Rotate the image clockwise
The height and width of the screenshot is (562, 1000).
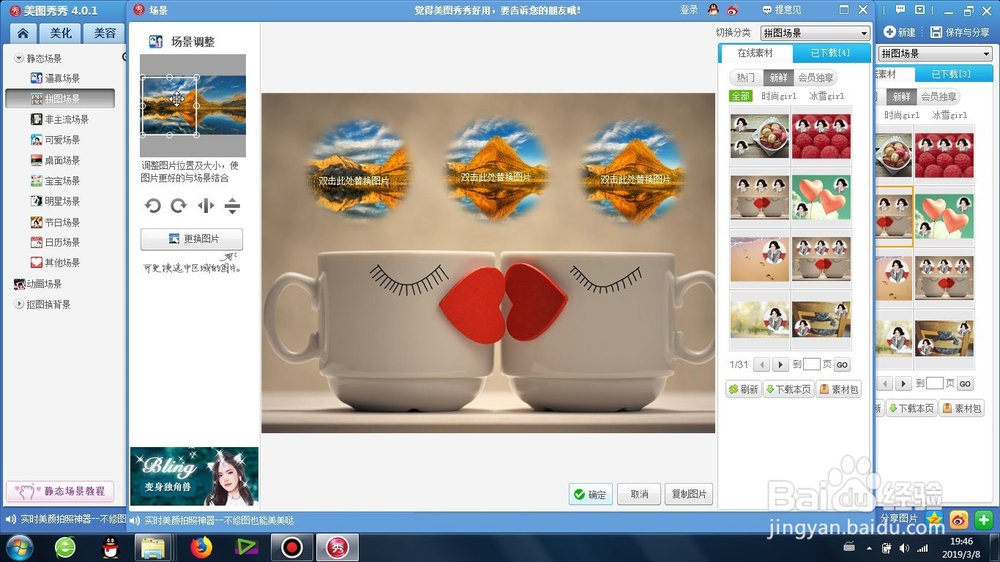point(179,205)
